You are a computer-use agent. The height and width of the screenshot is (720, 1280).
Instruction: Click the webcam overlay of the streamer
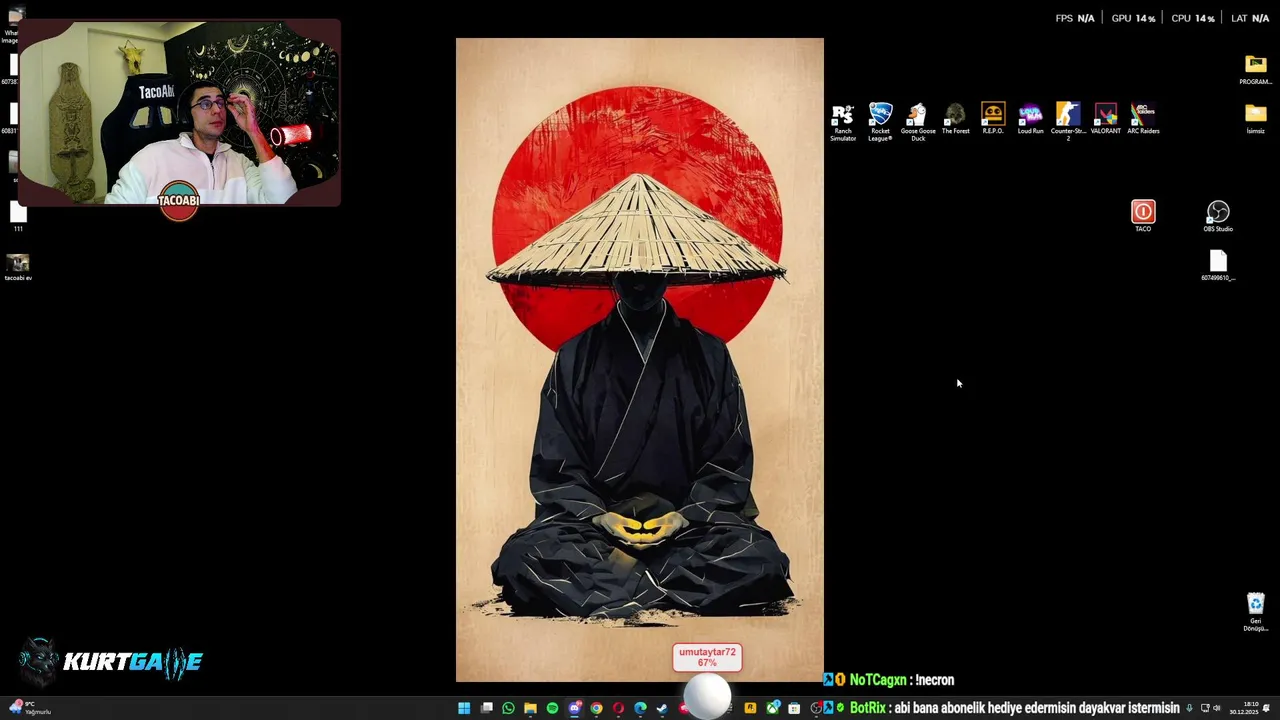pos(180,113)
